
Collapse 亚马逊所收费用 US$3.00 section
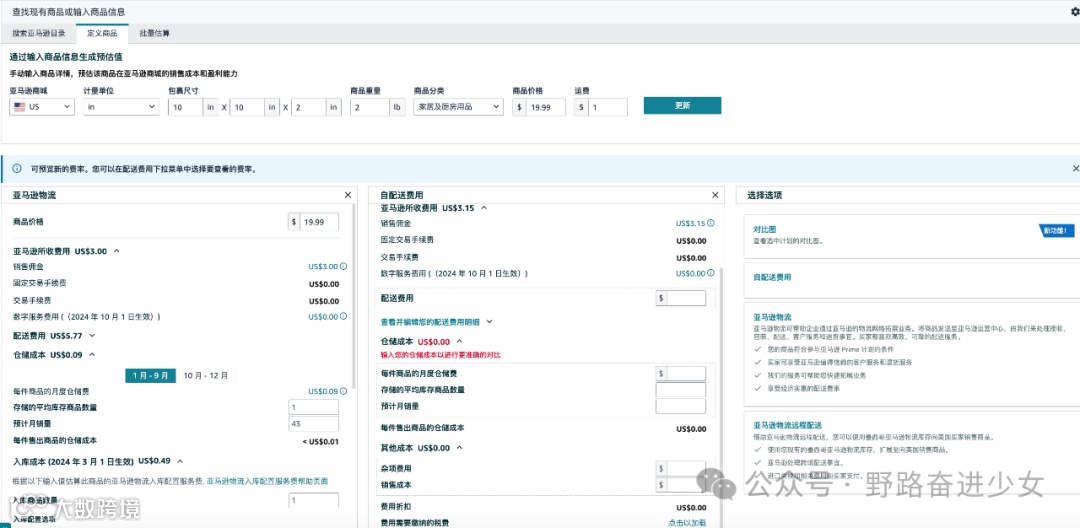(x=116, y=251)
